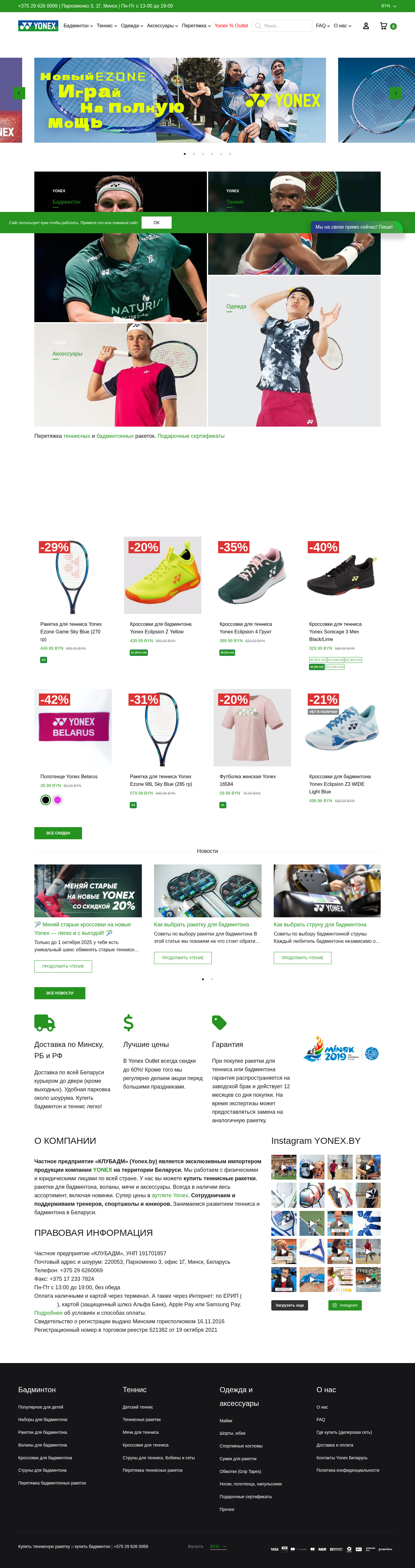Open Yonex % Outlet menu link
This screenshot has height=1568, width=415.
tap(231, 26)
